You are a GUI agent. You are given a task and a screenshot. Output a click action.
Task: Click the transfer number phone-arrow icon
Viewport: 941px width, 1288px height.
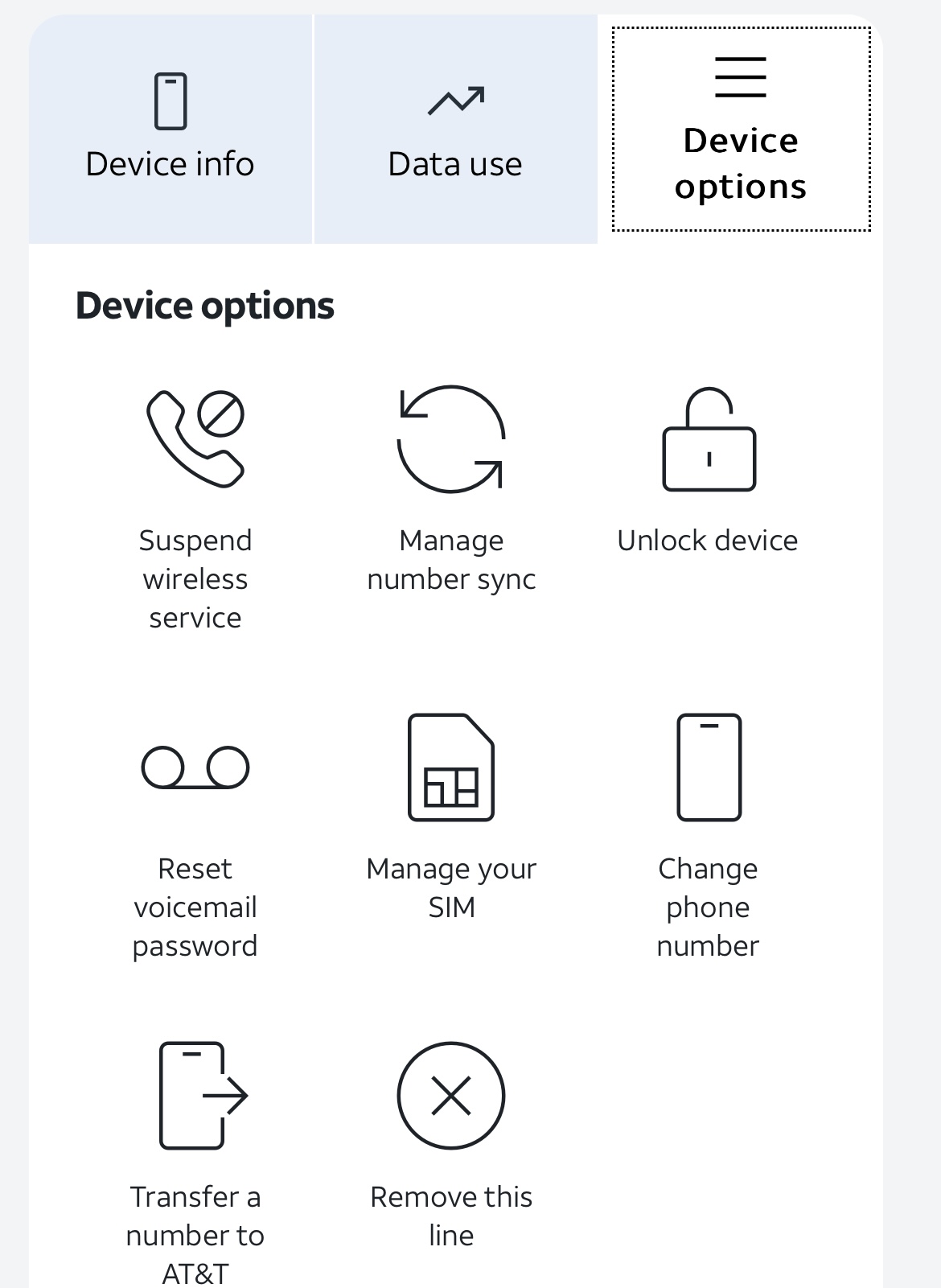click(x=203, y=1095)
